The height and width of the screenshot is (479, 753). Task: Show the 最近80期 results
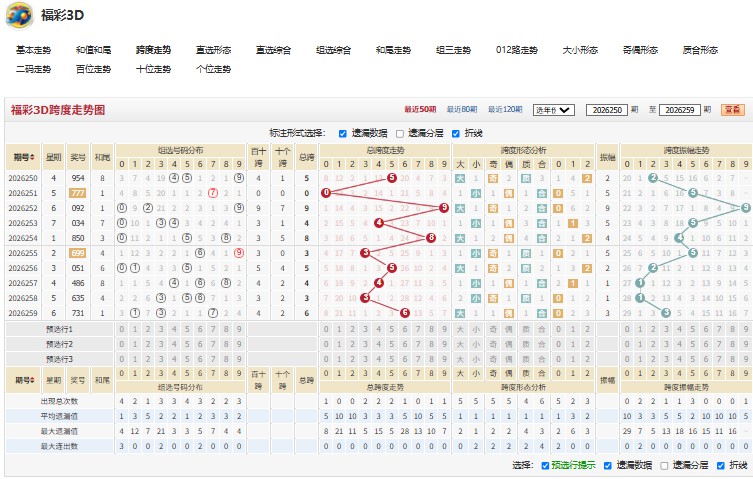[462, 110]
